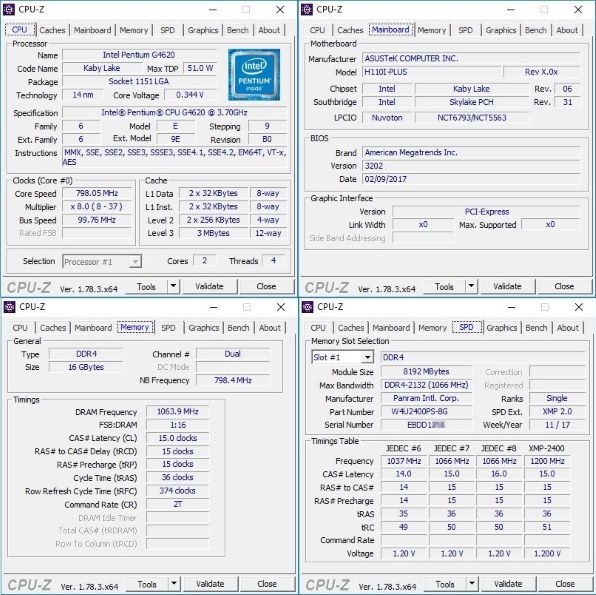596x595 pixels.
Task: Click the Close button in the Mainboard window
Action: 564,286
